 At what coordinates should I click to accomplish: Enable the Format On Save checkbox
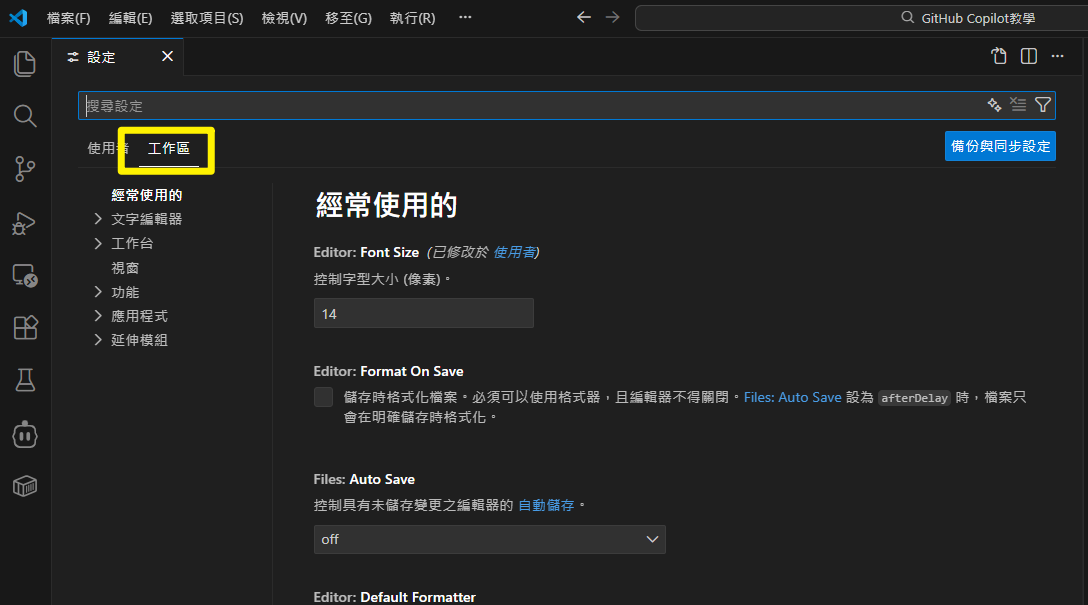tap(323, 397)
